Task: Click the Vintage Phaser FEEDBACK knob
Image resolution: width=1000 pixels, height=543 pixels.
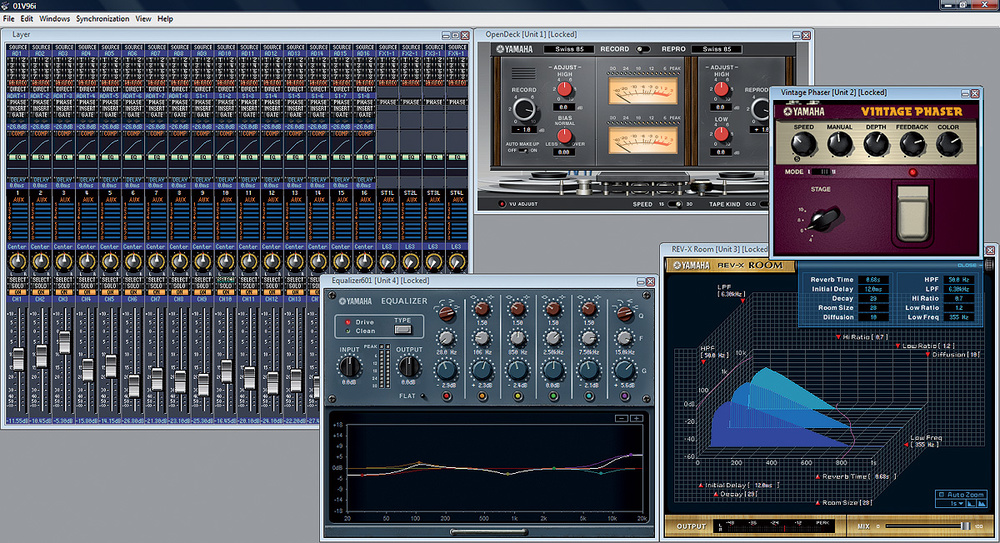Action: click(911, 145)
